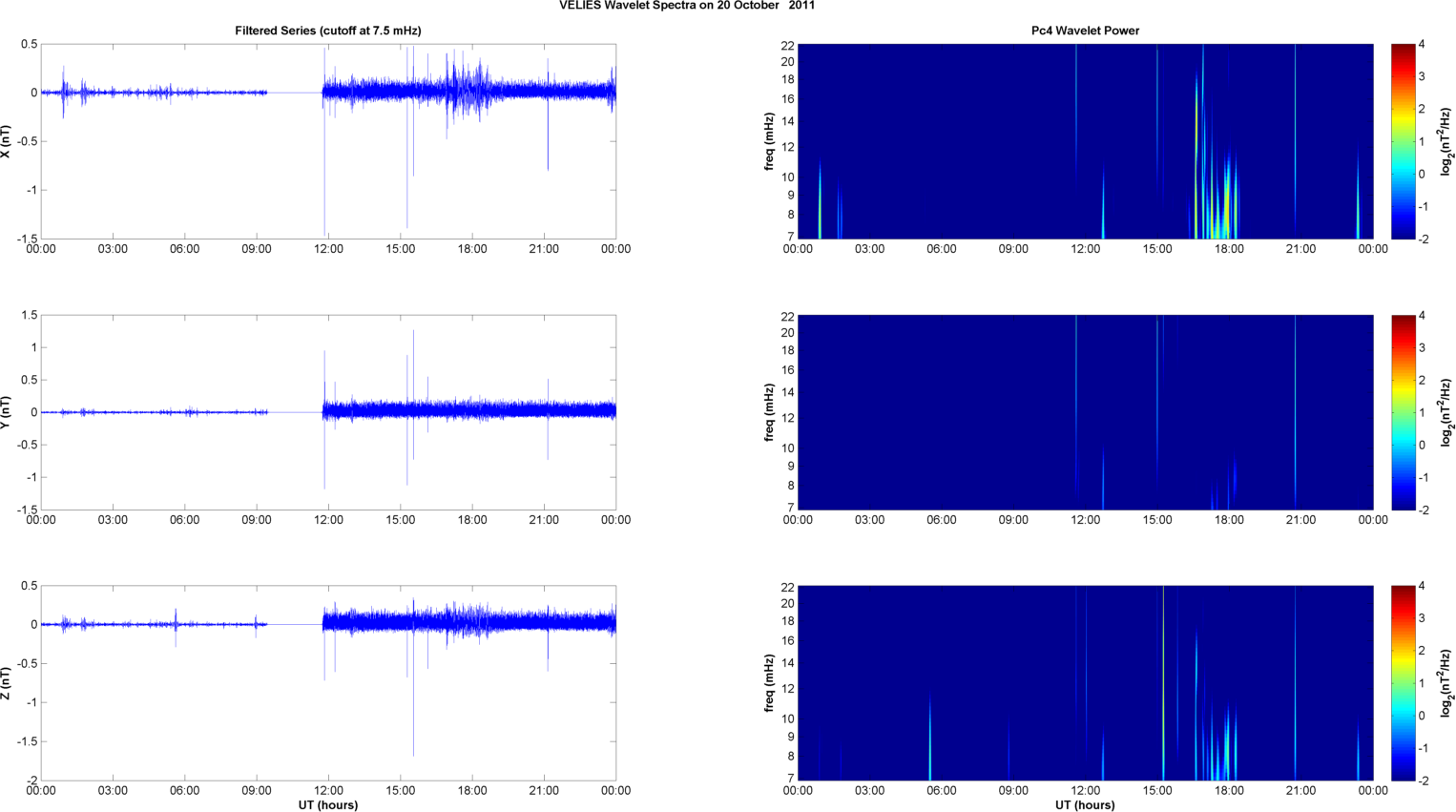Click the 12:00 tick under the X series plot
Image resolution: width=1456 pixels, height=812 pixels.
[328, 249]
